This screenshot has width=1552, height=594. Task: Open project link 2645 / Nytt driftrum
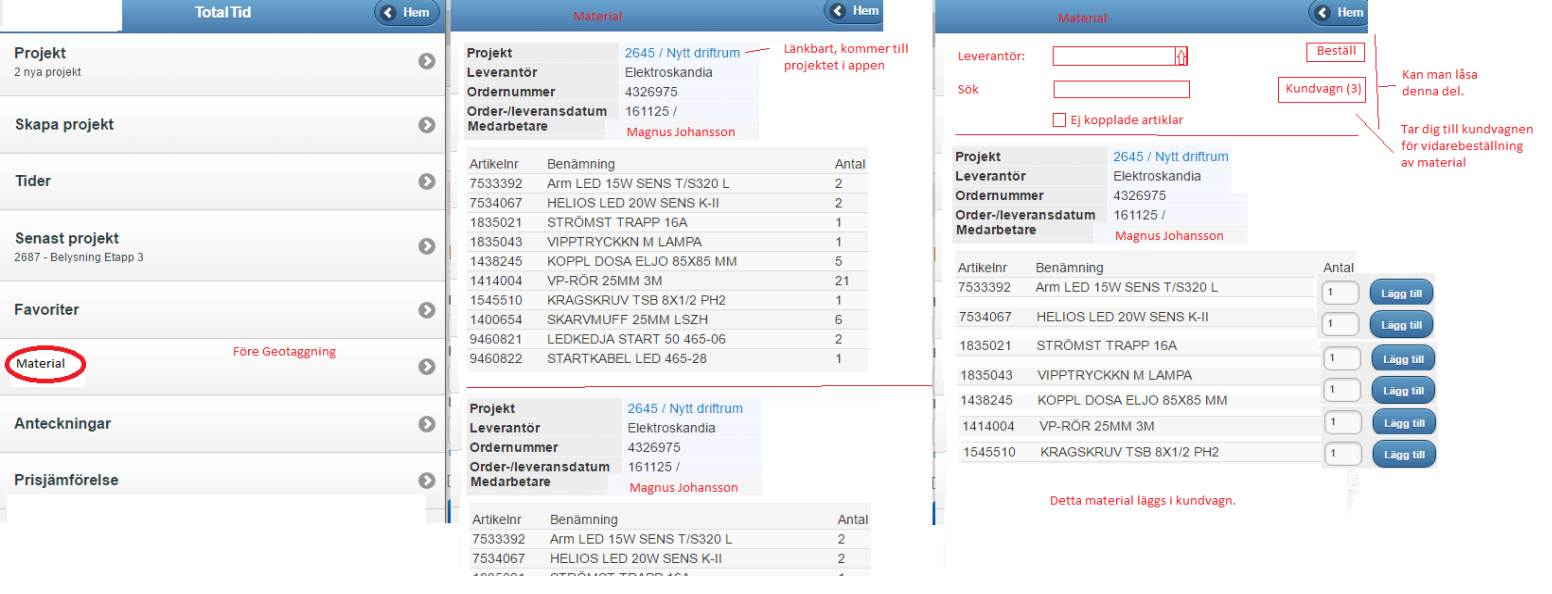(683, 53)
